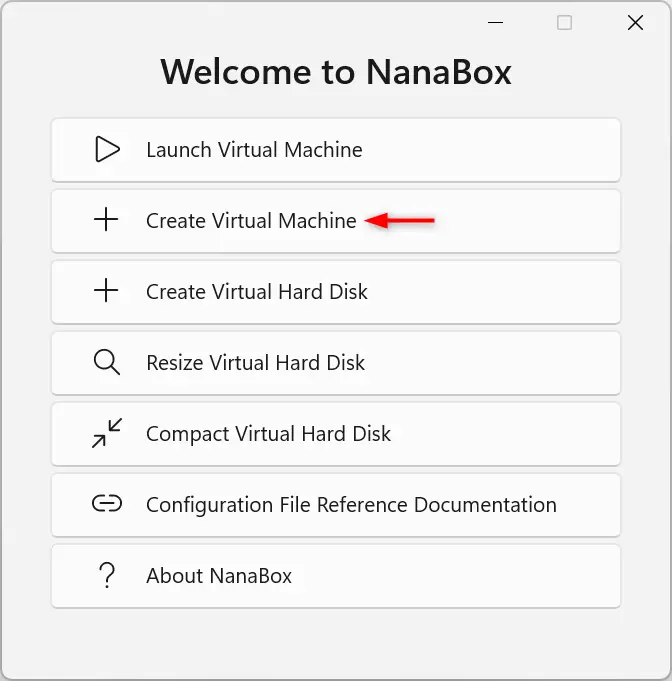Viewport: 672px width, 681px height.
Task: Start Compact Virtual Hard Disk
Action: point(336,434)
